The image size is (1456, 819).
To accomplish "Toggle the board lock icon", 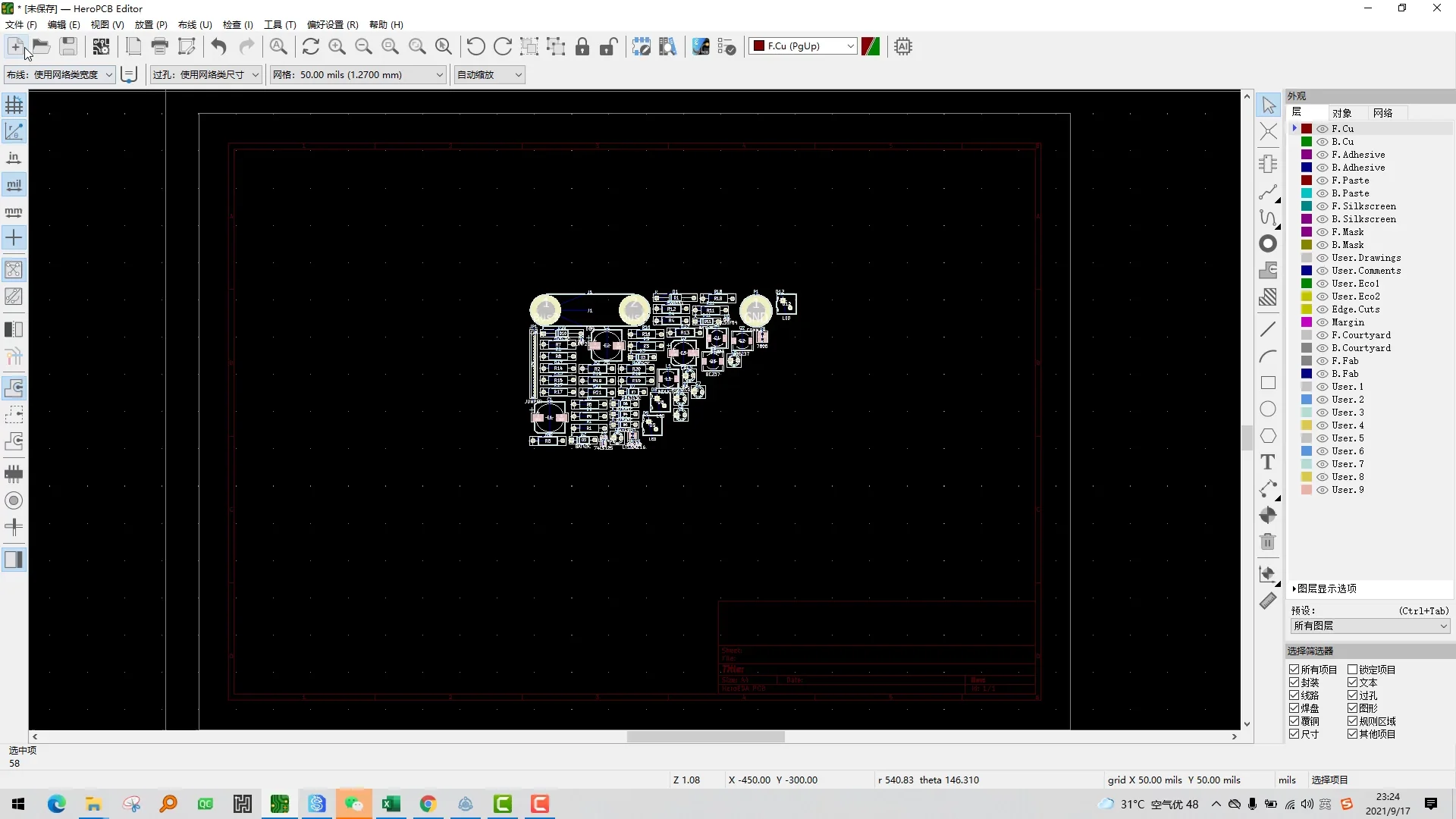I will tap(582, 46).
